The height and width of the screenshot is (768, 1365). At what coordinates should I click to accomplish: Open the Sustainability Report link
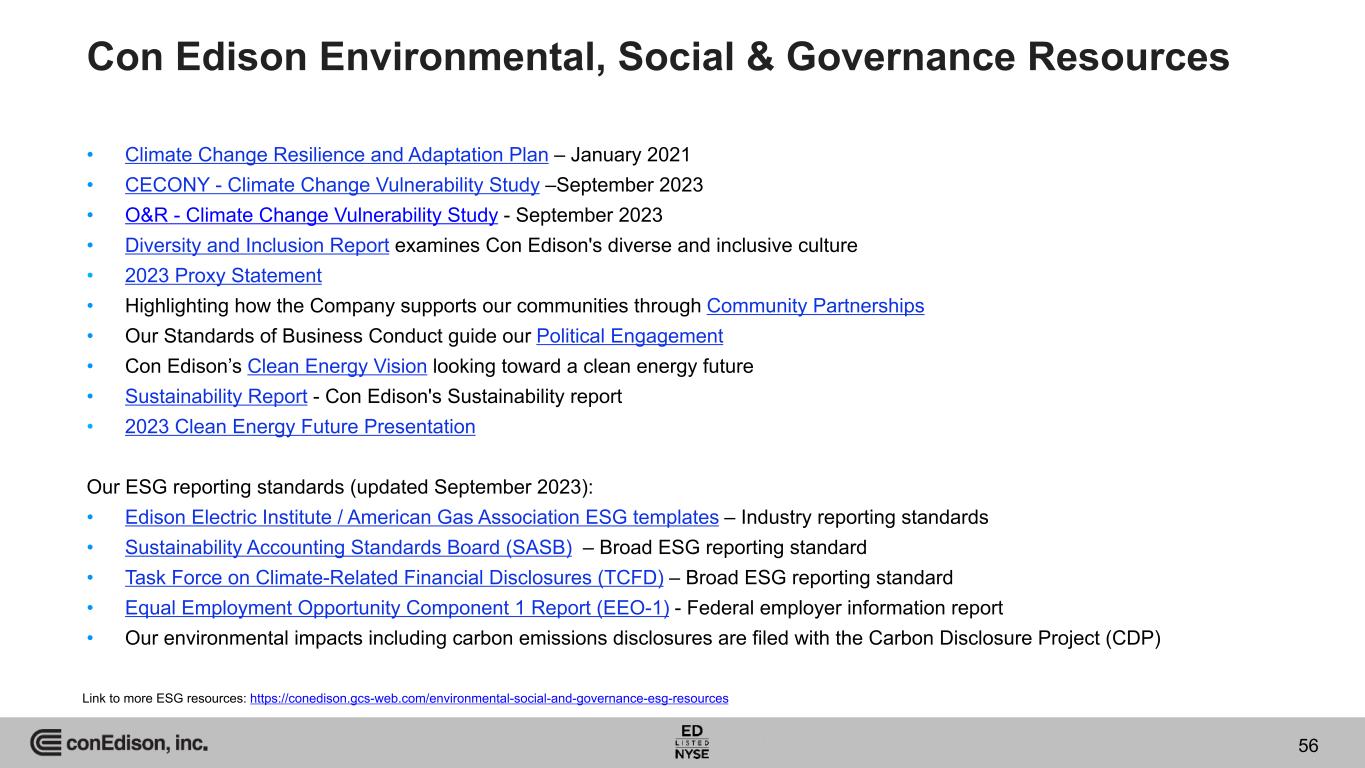click(x=216, y=396)
